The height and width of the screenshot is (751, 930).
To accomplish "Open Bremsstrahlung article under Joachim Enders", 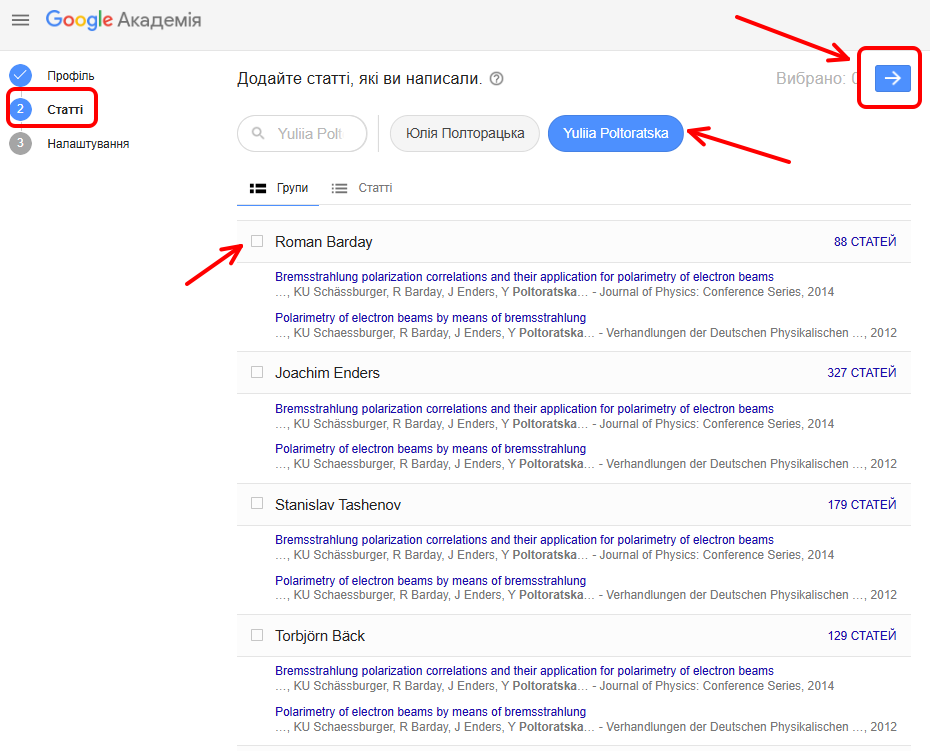I will click(x=524, y=409).
